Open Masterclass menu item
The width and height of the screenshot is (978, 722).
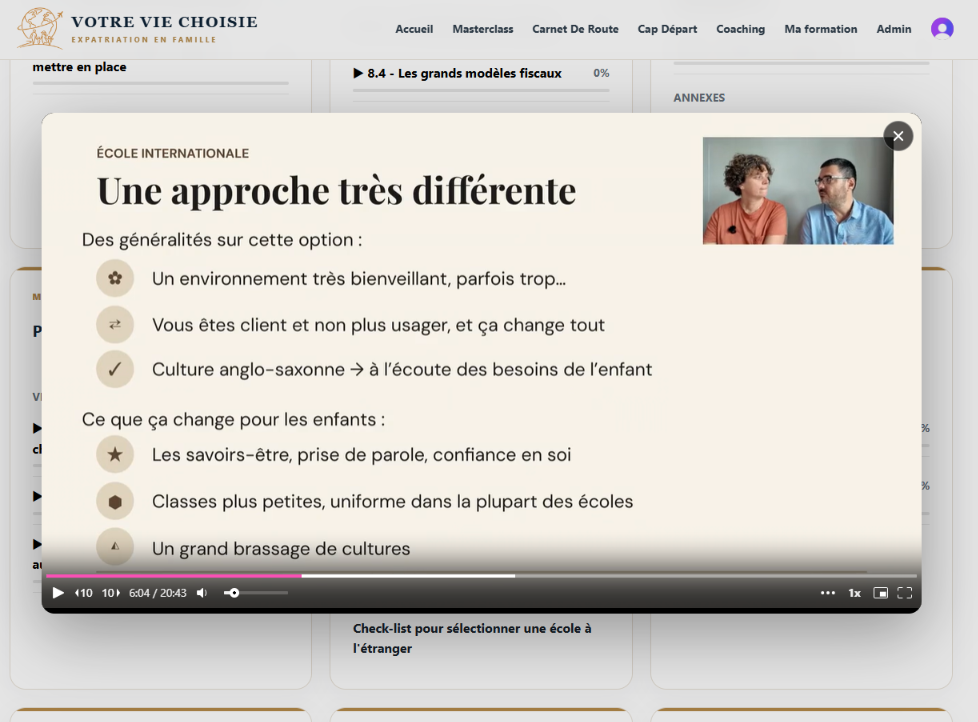483,29
